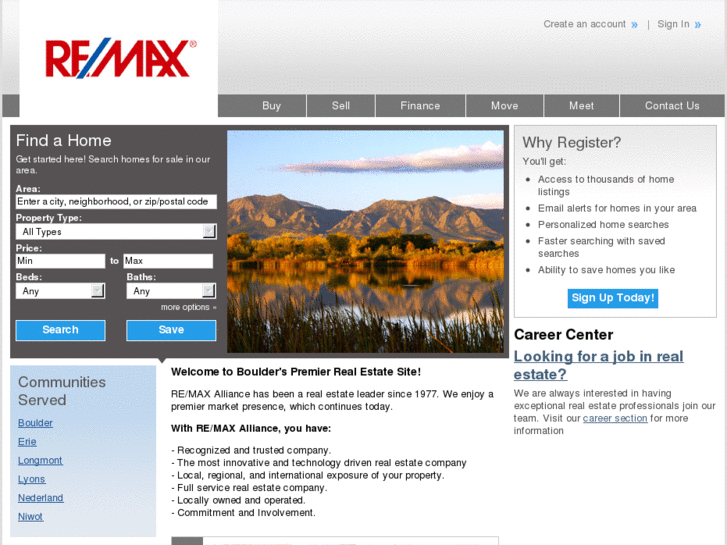This screenshot has width=727, height=545.
Task: Open the Move menu
Action: [x=504, y=106]
